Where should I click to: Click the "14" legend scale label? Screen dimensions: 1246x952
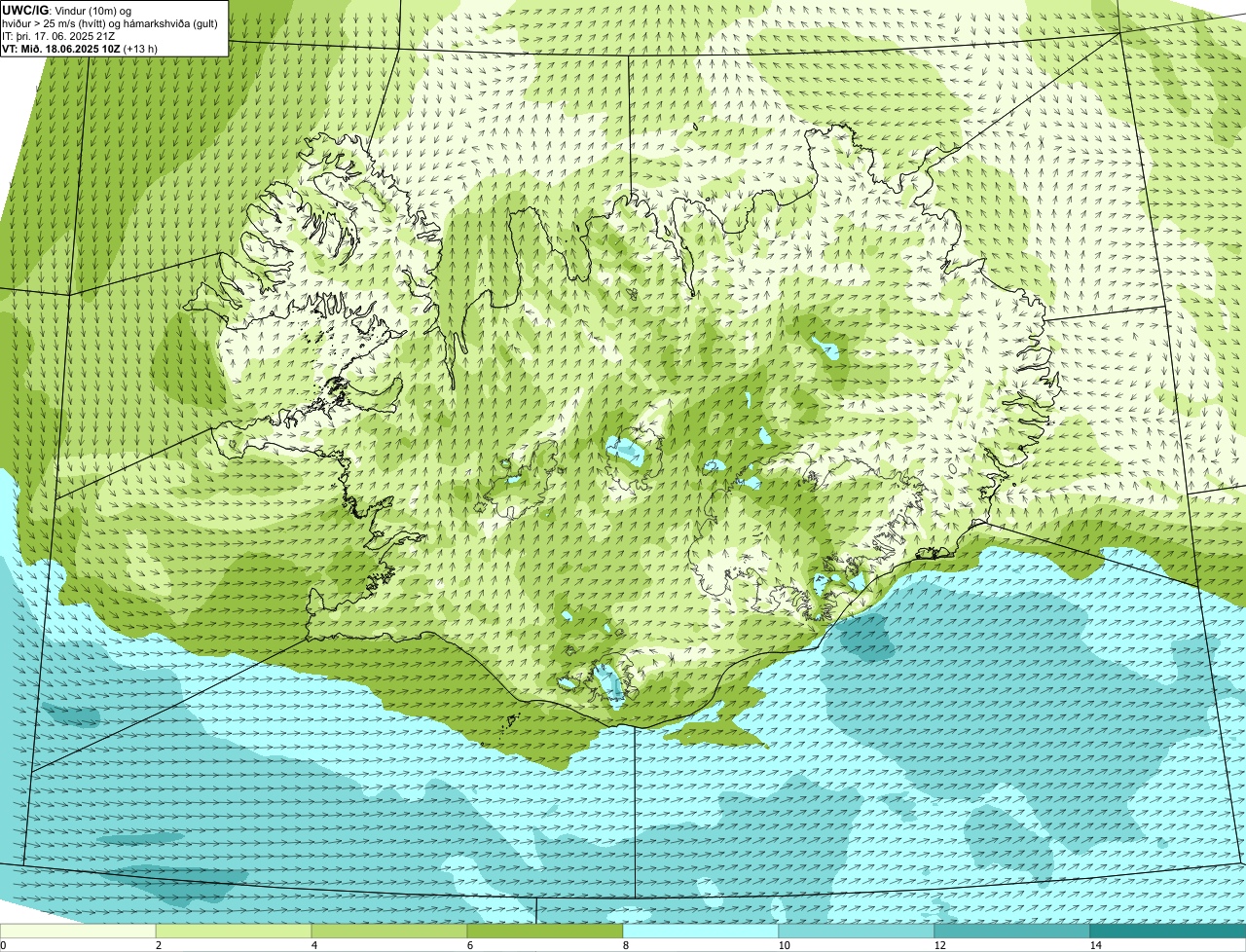[x=1095, y=945]
